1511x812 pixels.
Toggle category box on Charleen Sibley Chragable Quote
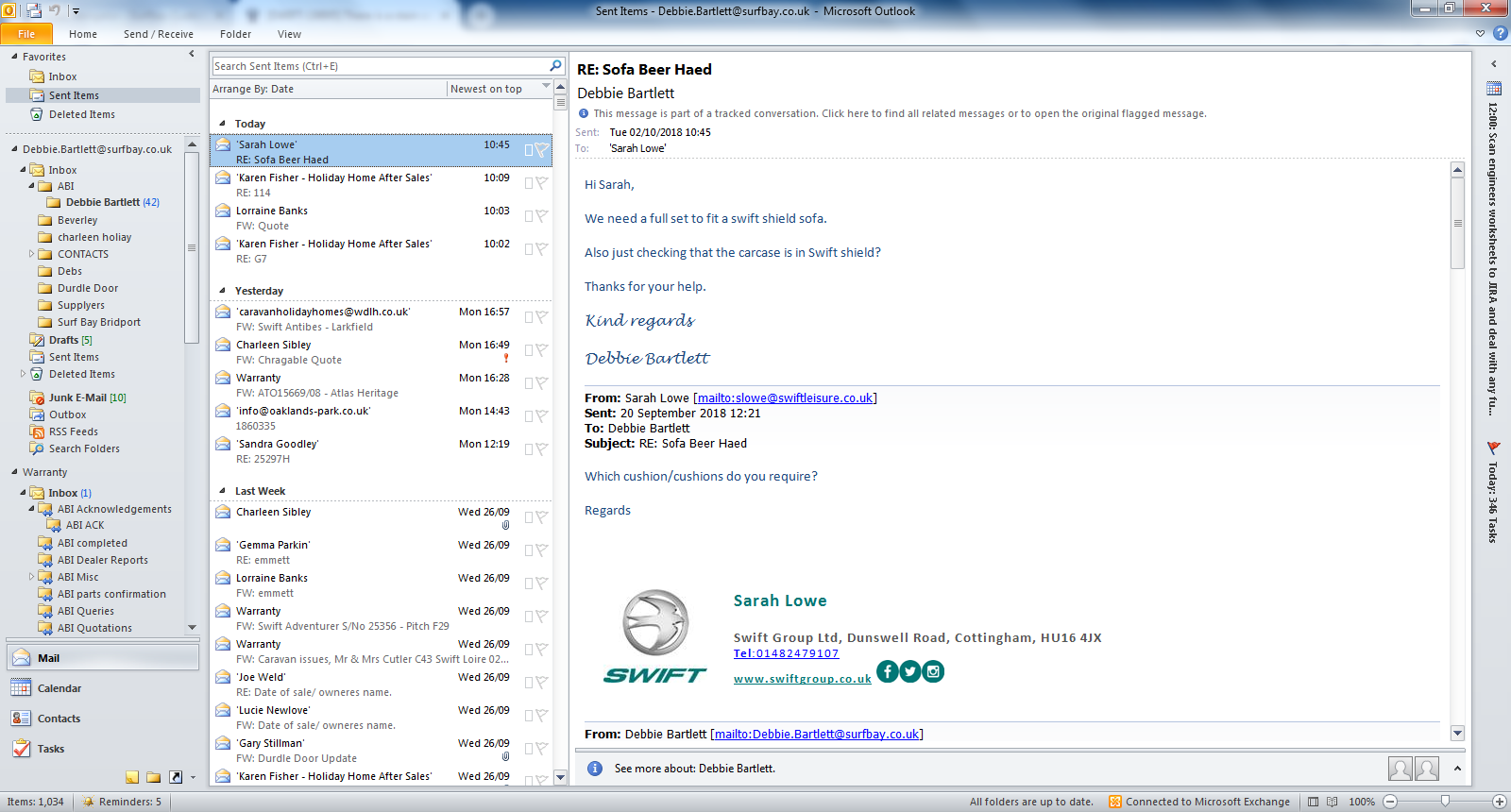click(529, 350)
